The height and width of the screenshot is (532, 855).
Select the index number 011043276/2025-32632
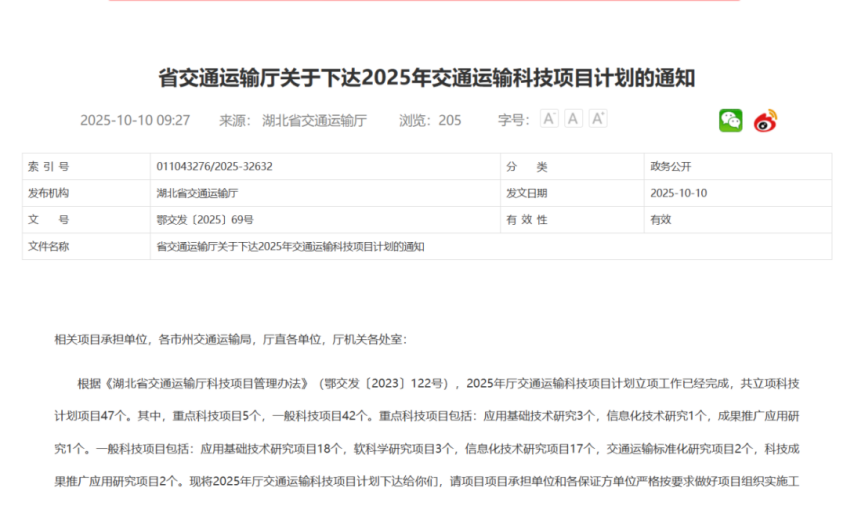(214, 166)
